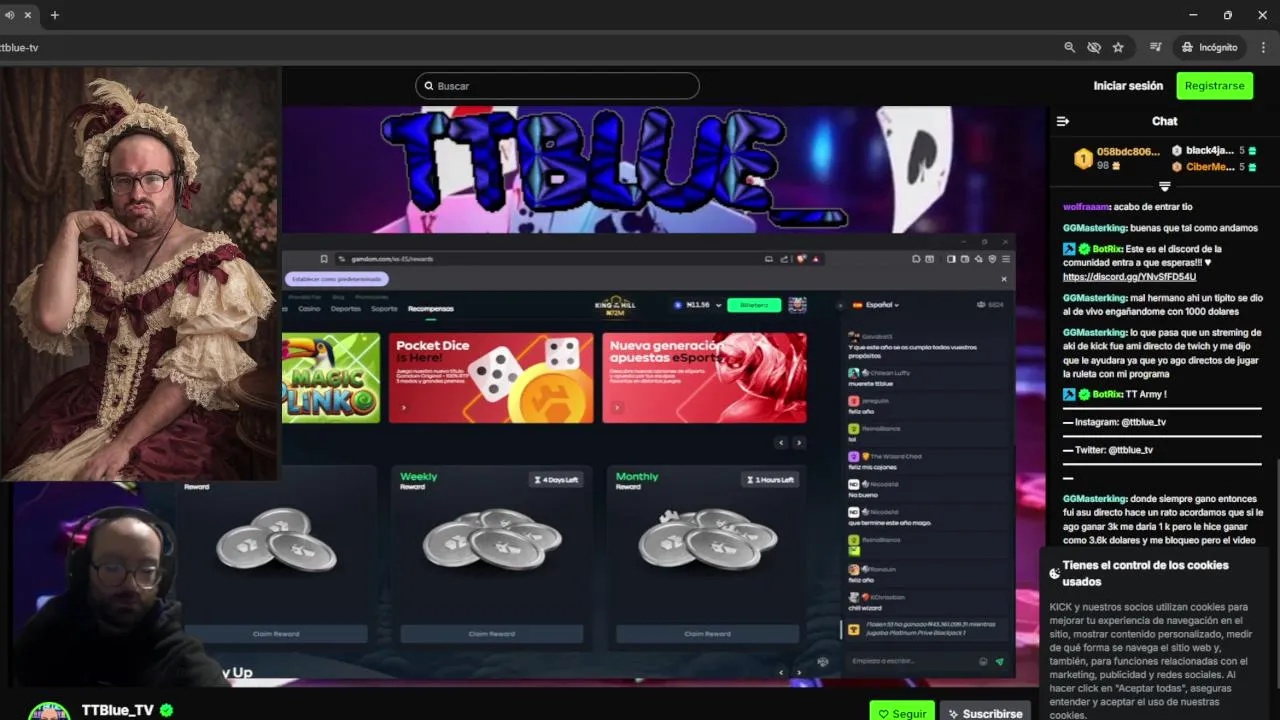The width and height of the screenshot is (1280, 720).
Task: Click carousel next arrow under banners
Action: click(798, 443)
